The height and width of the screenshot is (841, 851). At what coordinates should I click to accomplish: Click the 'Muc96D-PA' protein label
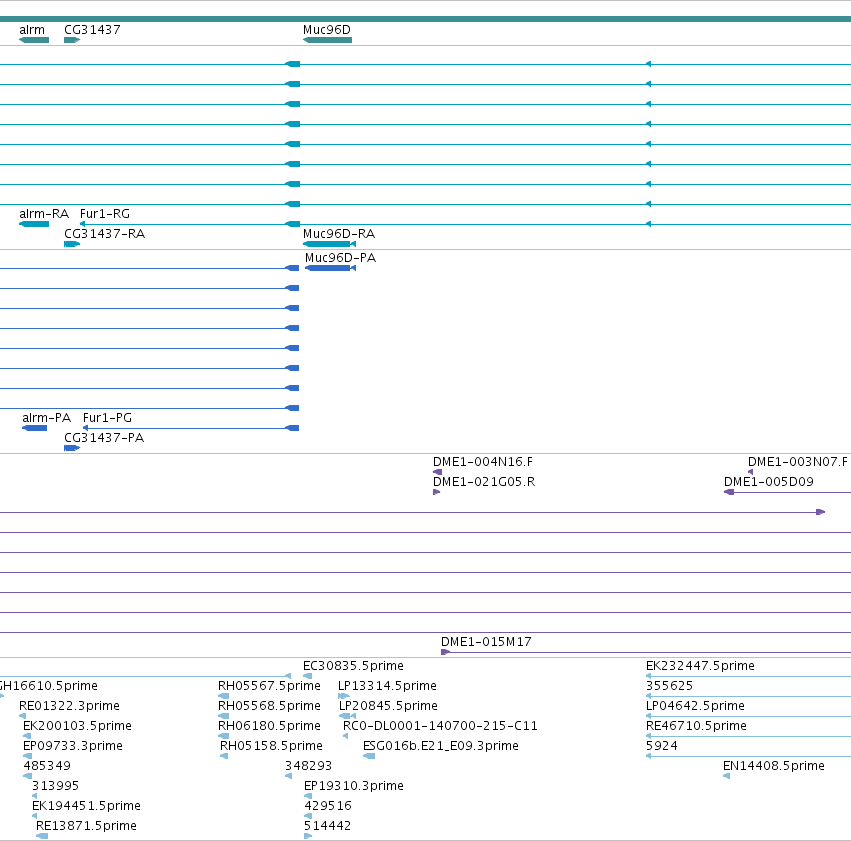pos(340,258)
